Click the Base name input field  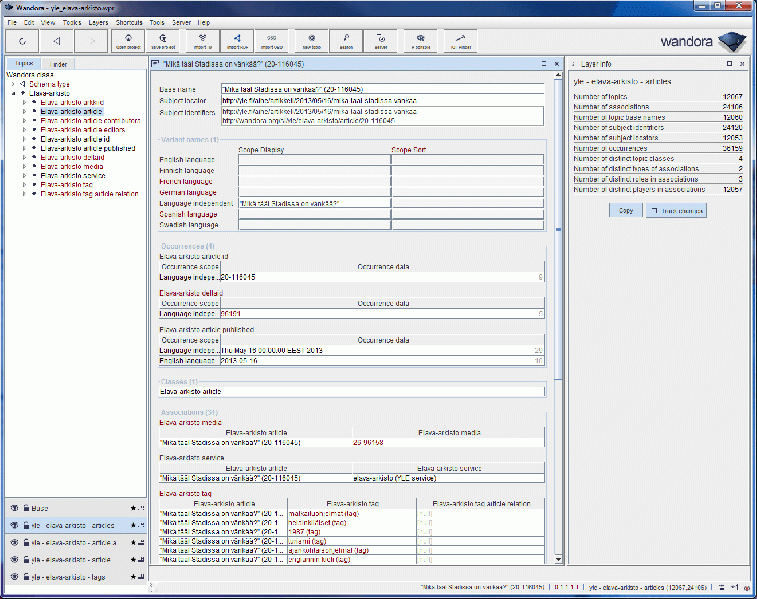click(x=381, y=90)
